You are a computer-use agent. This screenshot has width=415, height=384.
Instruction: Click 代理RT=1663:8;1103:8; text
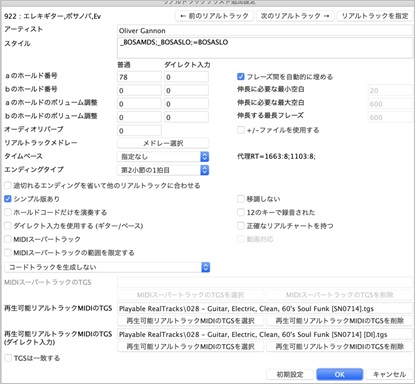coord(276,156)
